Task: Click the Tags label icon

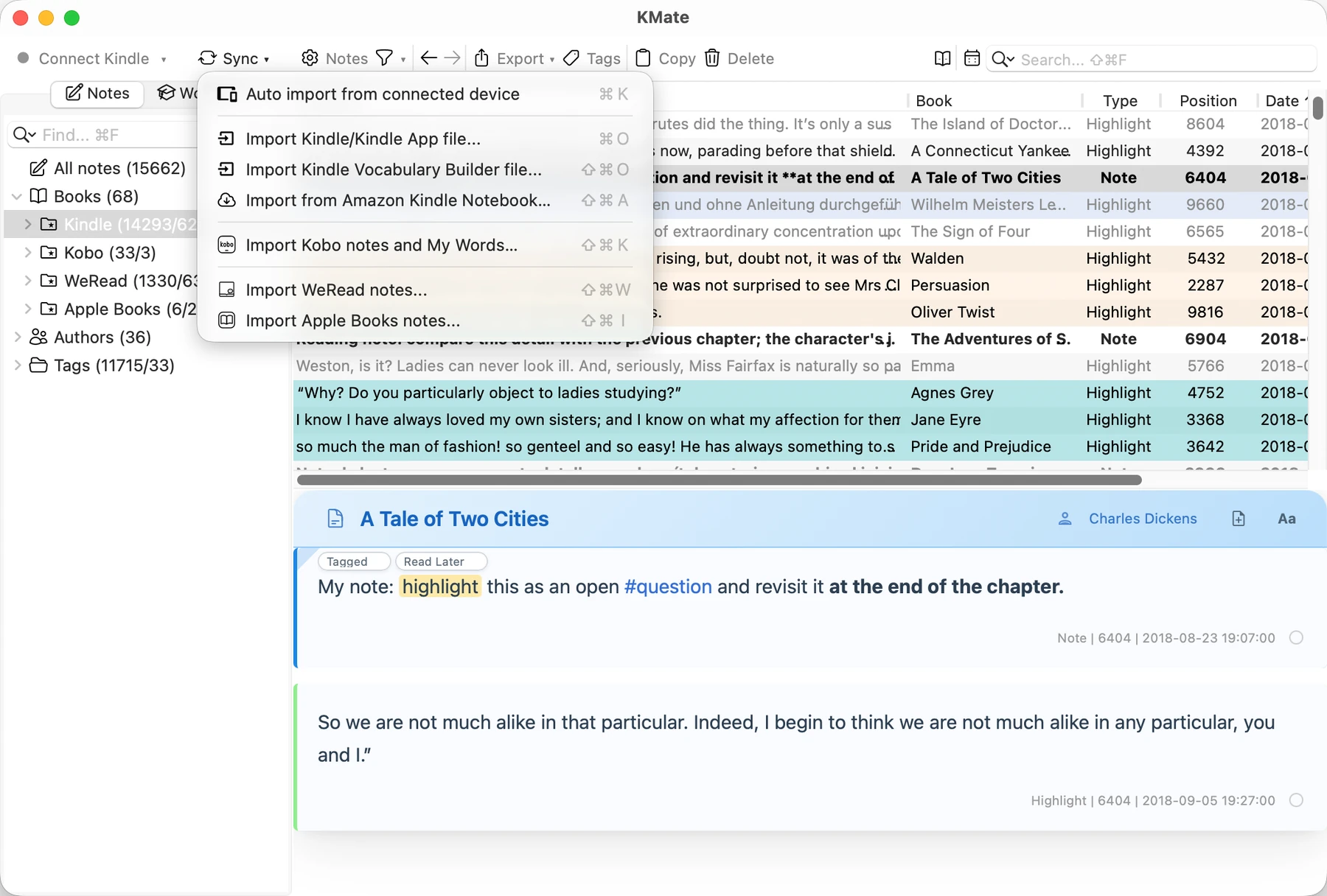Action: pyautogui.click(x=571, y=58)
